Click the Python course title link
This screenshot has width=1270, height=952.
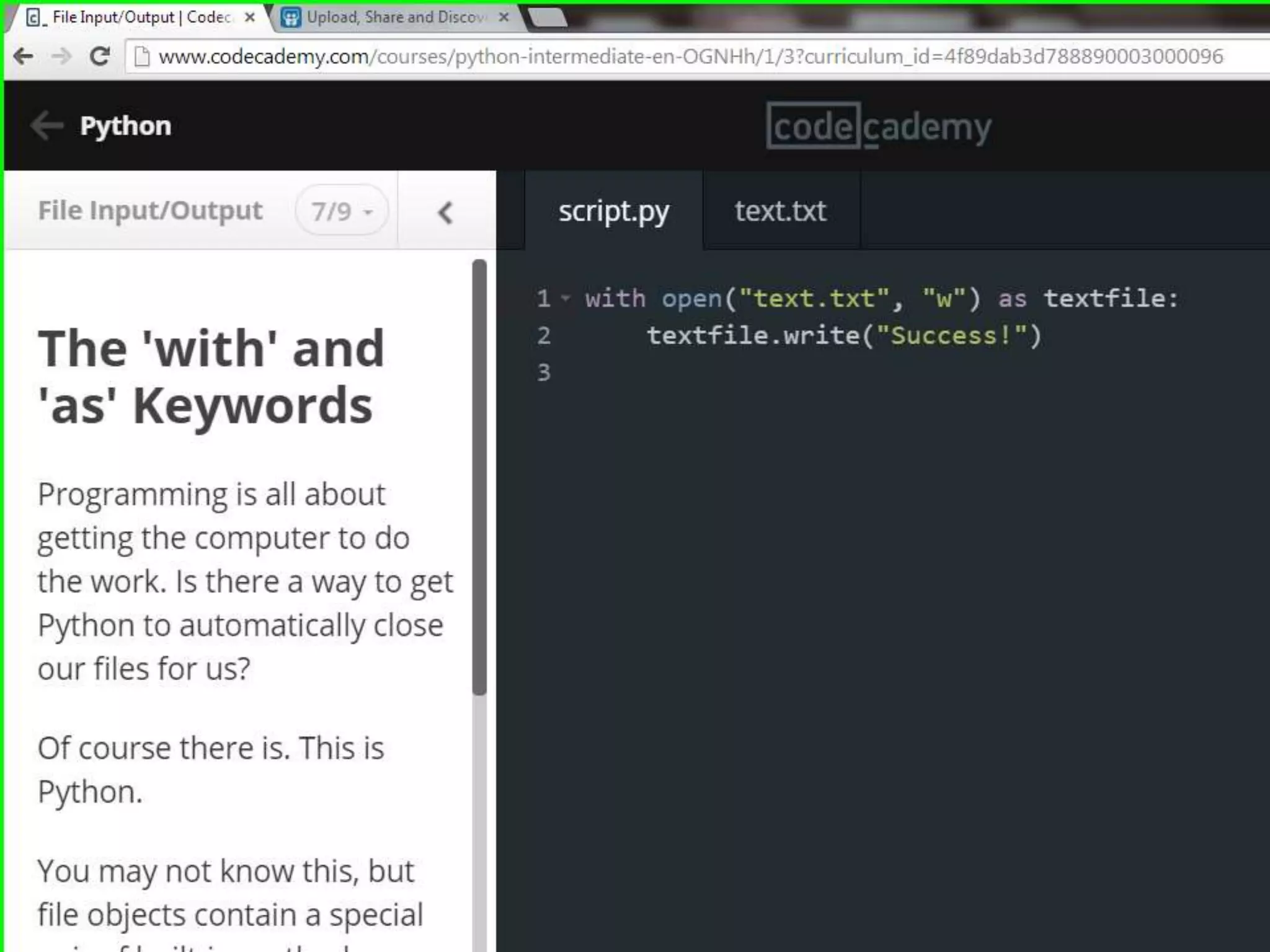[125, 126]
